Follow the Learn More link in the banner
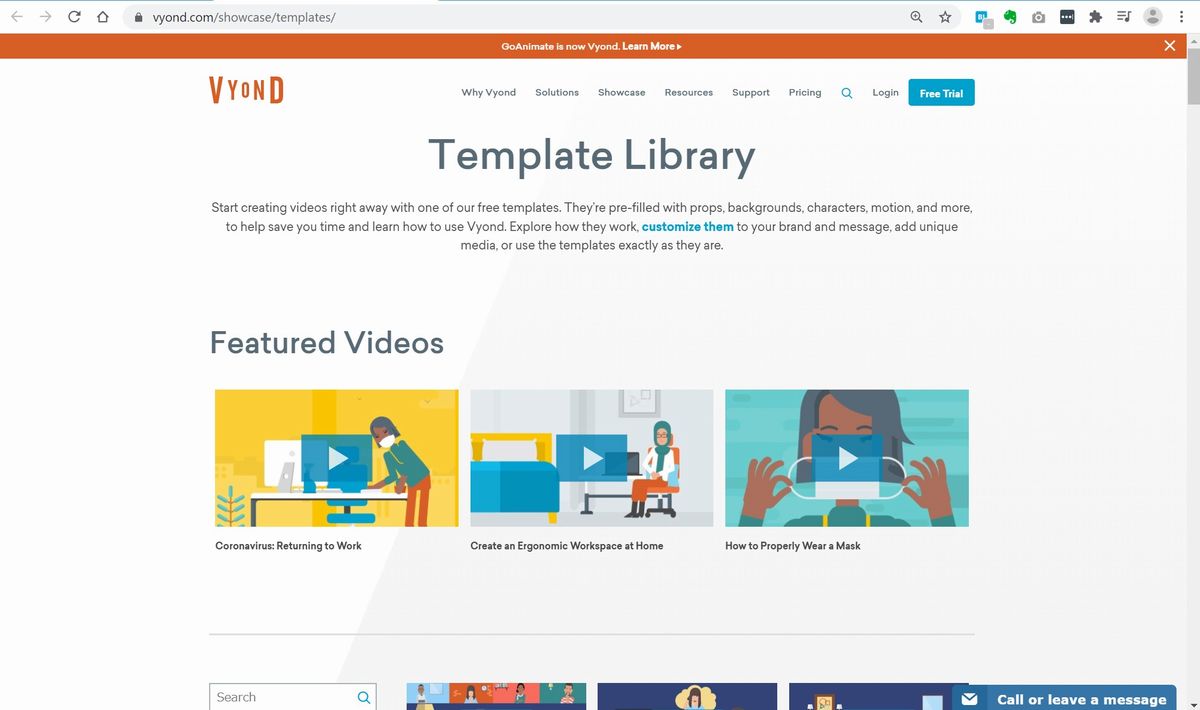The width and height of the screenshot is (1200, 710). click(x=652, y=46)
